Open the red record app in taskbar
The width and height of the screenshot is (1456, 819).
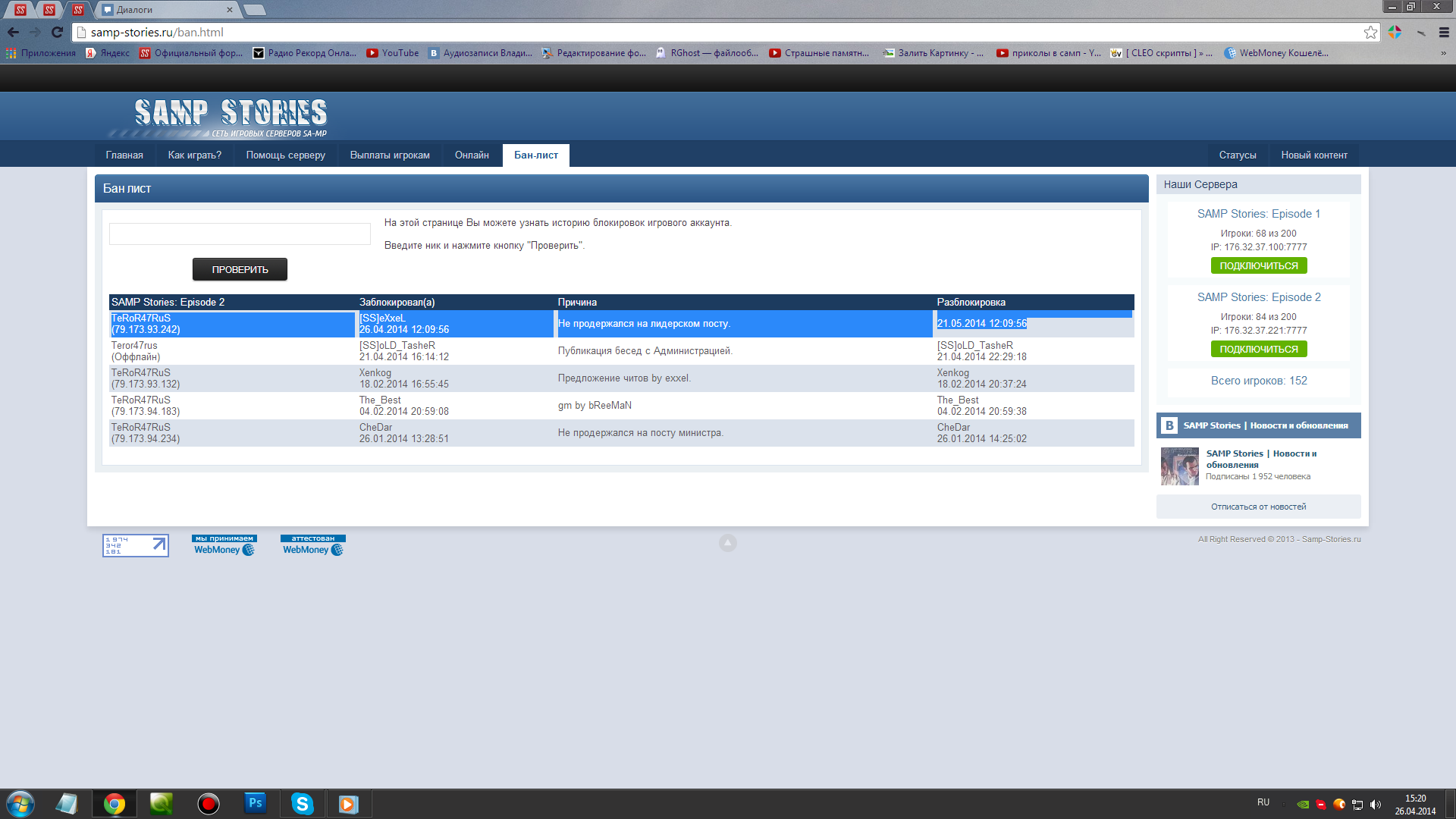point(209,804)
